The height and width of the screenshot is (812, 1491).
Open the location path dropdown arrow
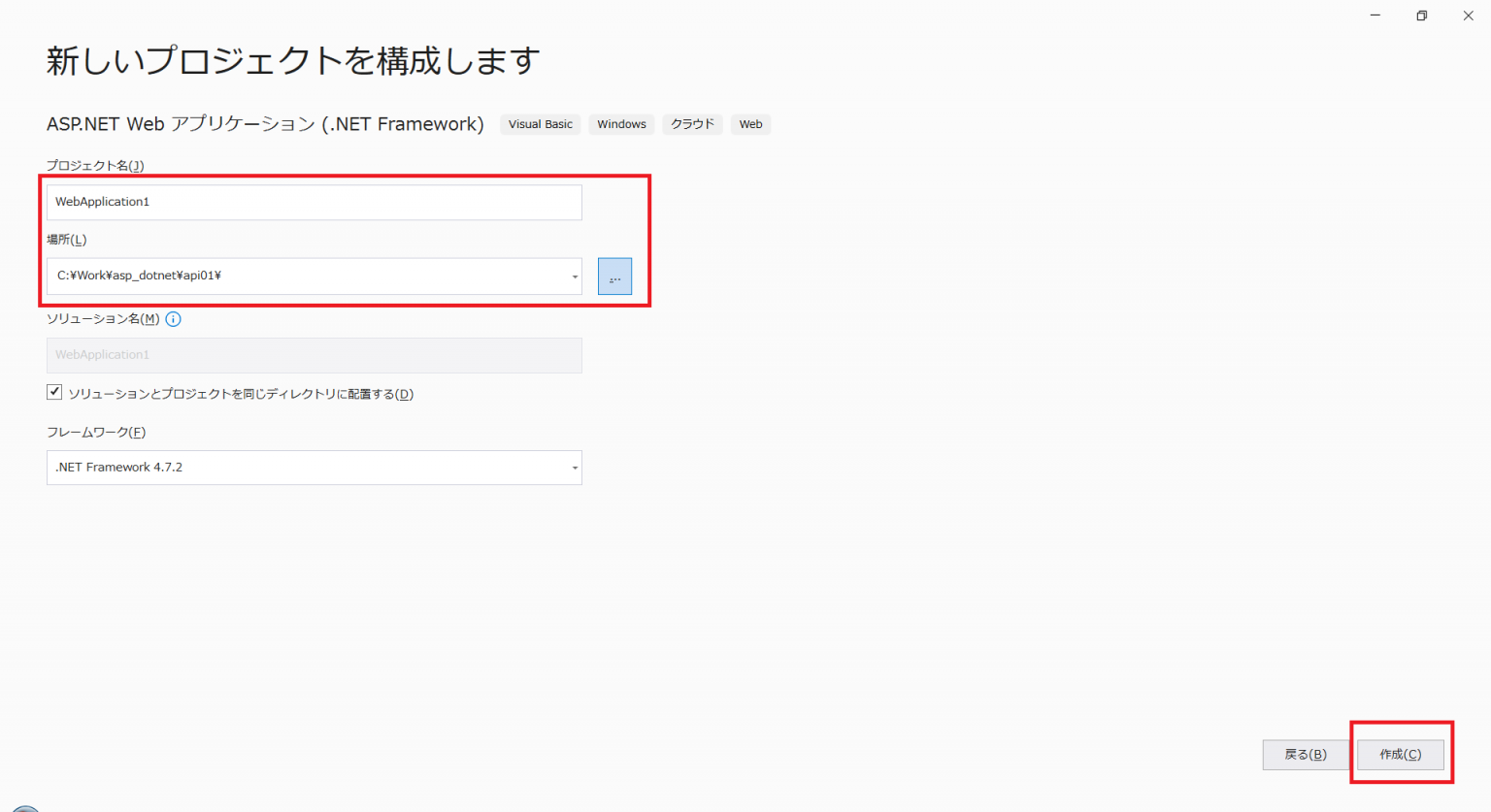click(x=575, y=276)
